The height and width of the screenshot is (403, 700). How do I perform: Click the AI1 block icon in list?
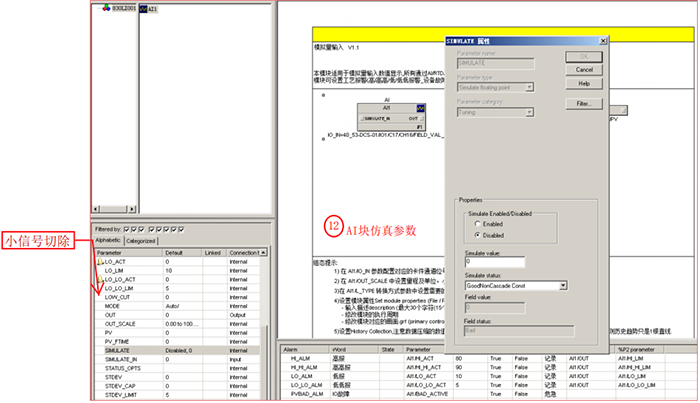point(143,8)
